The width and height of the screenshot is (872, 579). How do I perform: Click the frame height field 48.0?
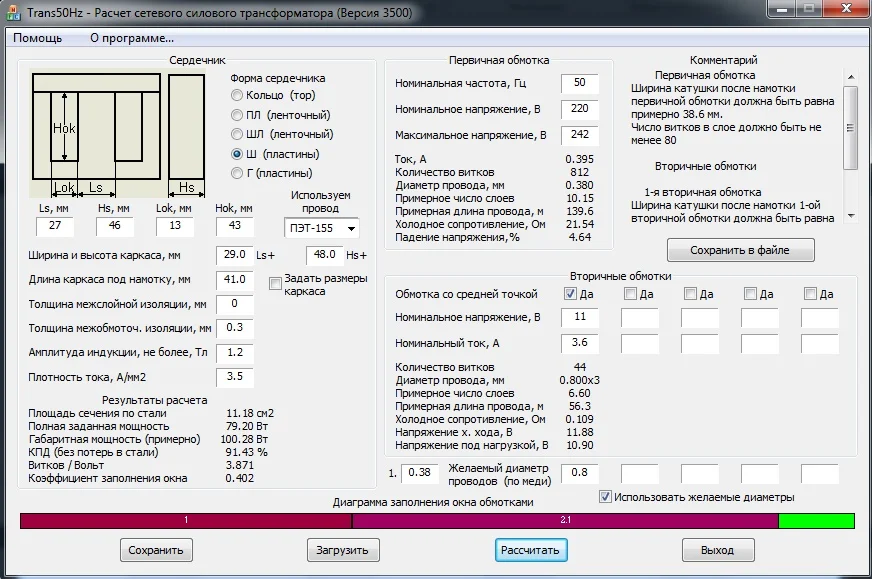(324, 255)
